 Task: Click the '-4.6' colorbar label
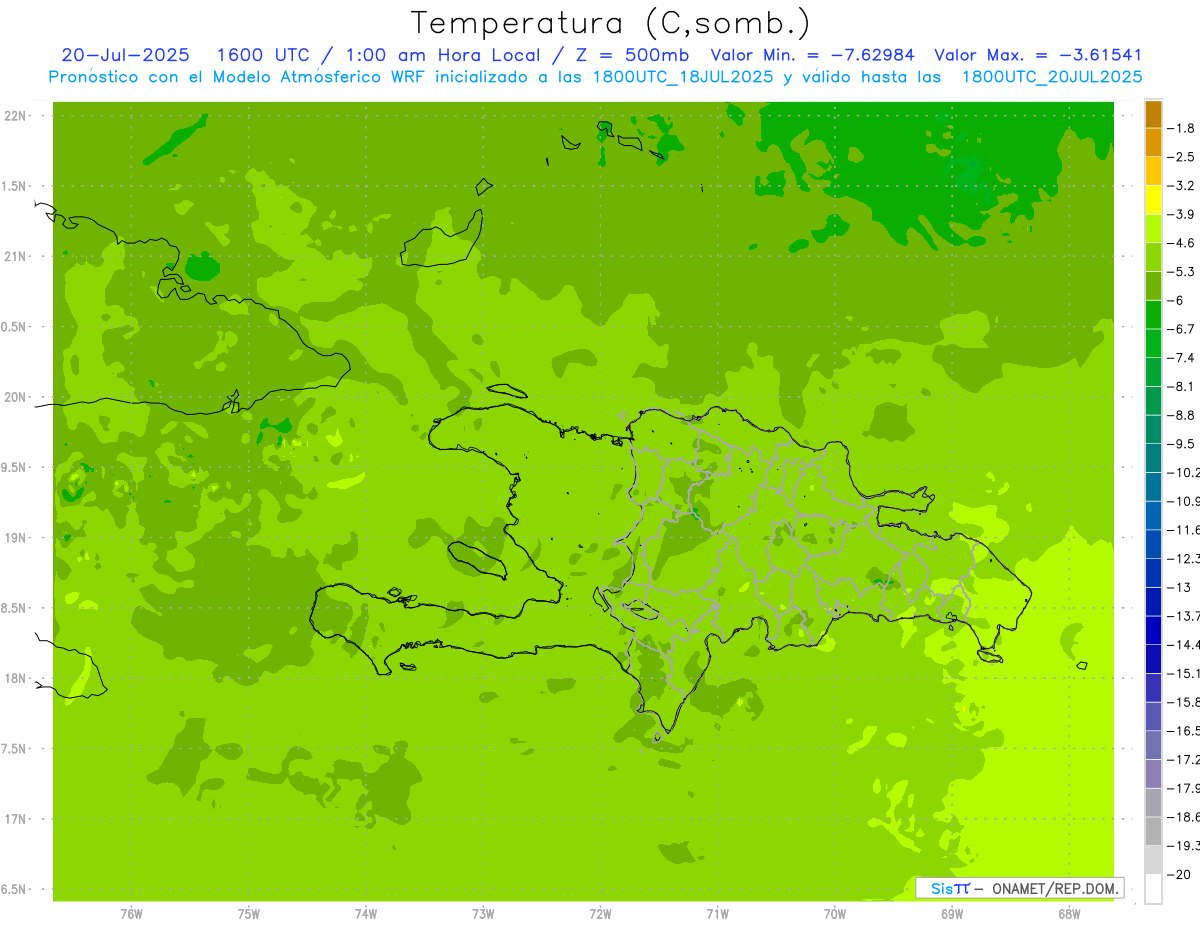[x=1183, y=243]
